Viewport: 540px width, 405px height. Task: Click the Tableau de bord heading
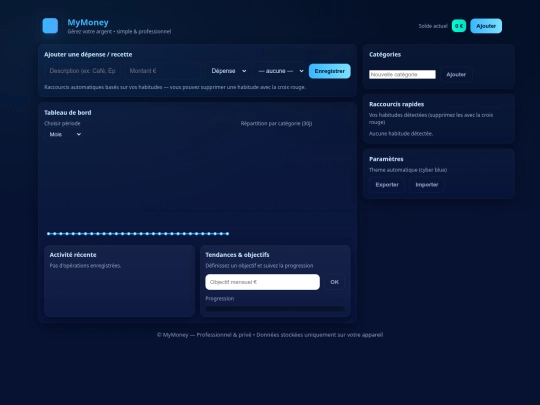[x=68, y=113]
